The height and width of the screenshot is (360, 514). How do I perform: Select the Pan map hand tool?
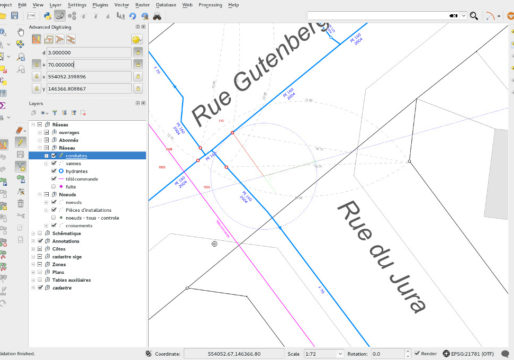[x=21, y=32]
